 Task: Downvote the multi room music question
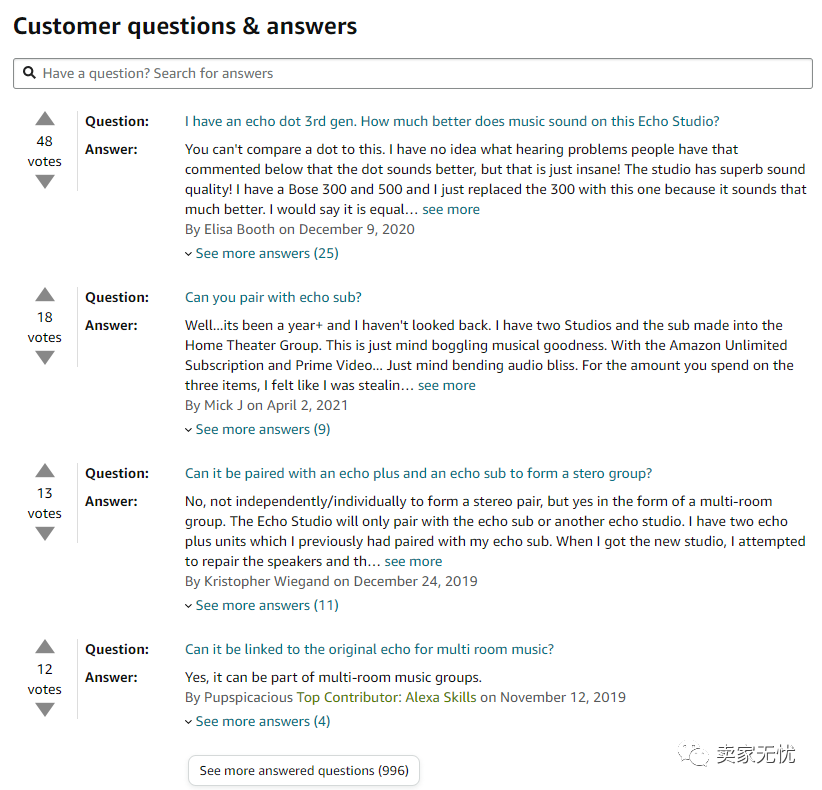(x=45, y=710)
